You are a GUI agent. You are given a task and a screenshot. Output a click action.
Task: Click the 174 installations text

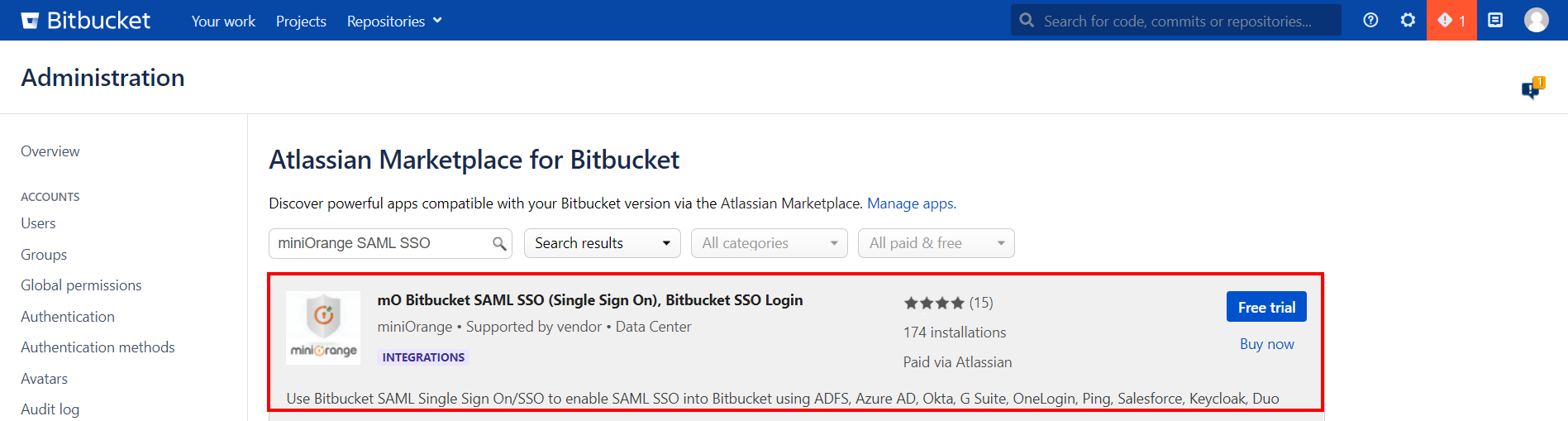coord(955,332)
